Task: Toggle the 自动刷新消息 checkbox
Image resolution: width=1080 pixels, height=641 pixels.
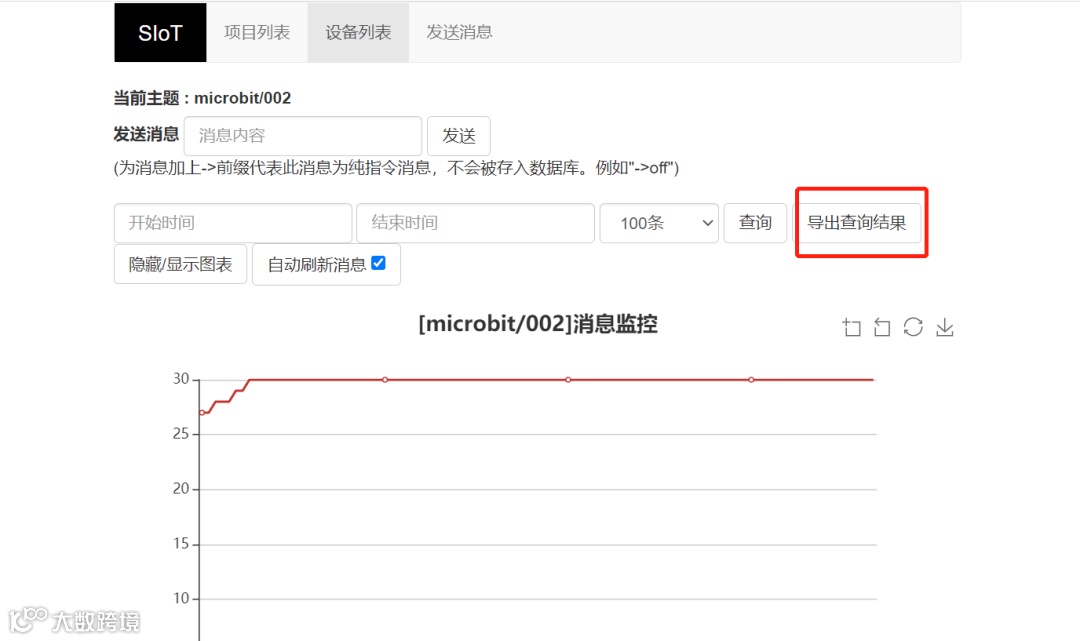Action: point(378,263)
